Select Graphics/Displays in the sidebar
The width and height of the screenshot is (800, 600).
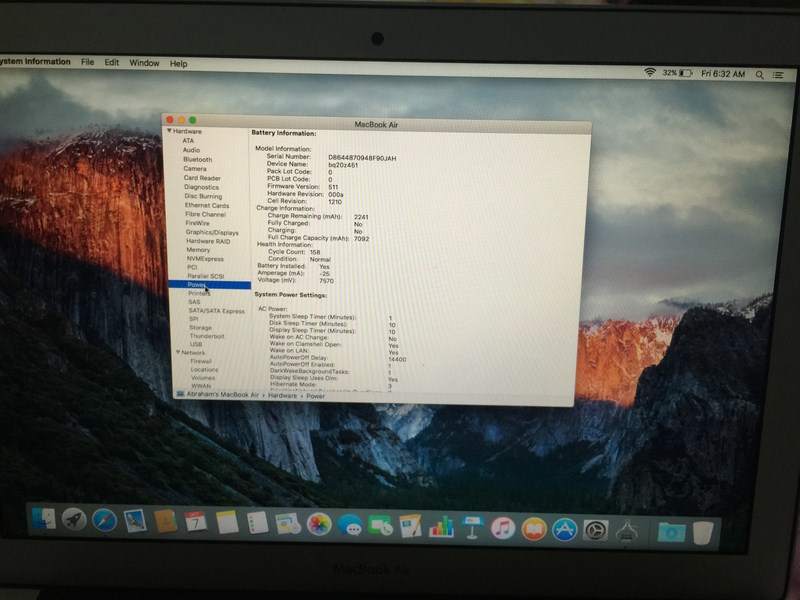pos(212,232)
